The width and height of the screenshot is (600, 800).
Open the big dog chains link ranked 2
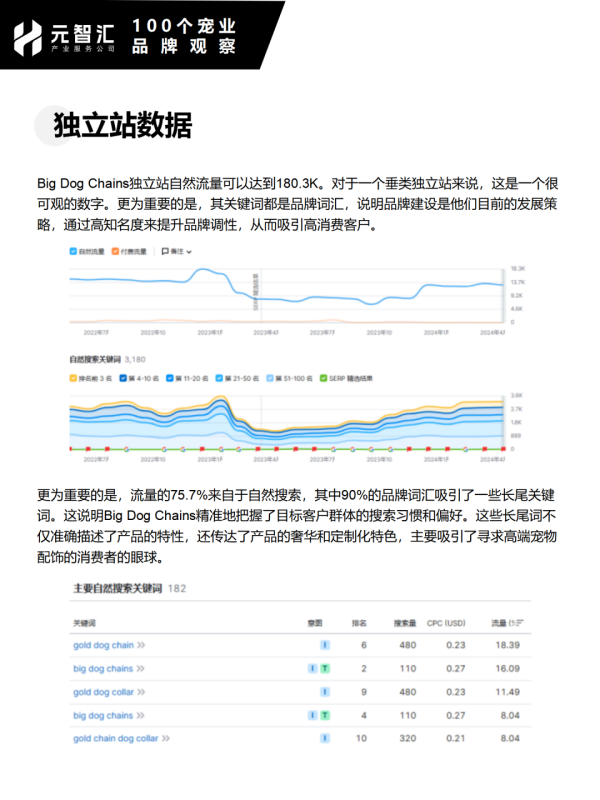pyautogui.click(x=103, y=669)
